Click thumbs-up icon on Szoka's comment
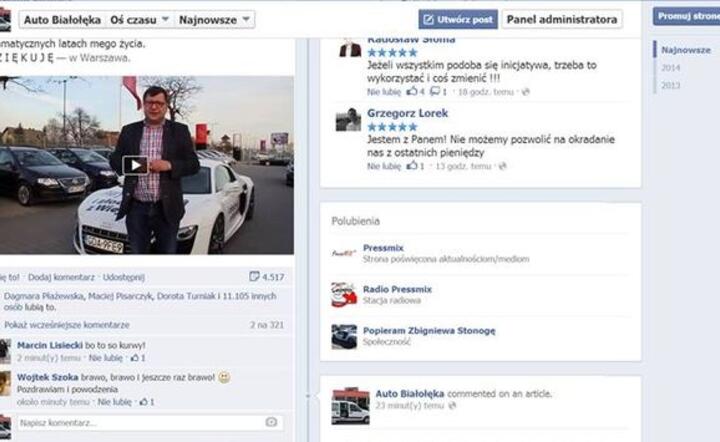The width and height of the screenshot is (720, 442). [x=144, y=402]
